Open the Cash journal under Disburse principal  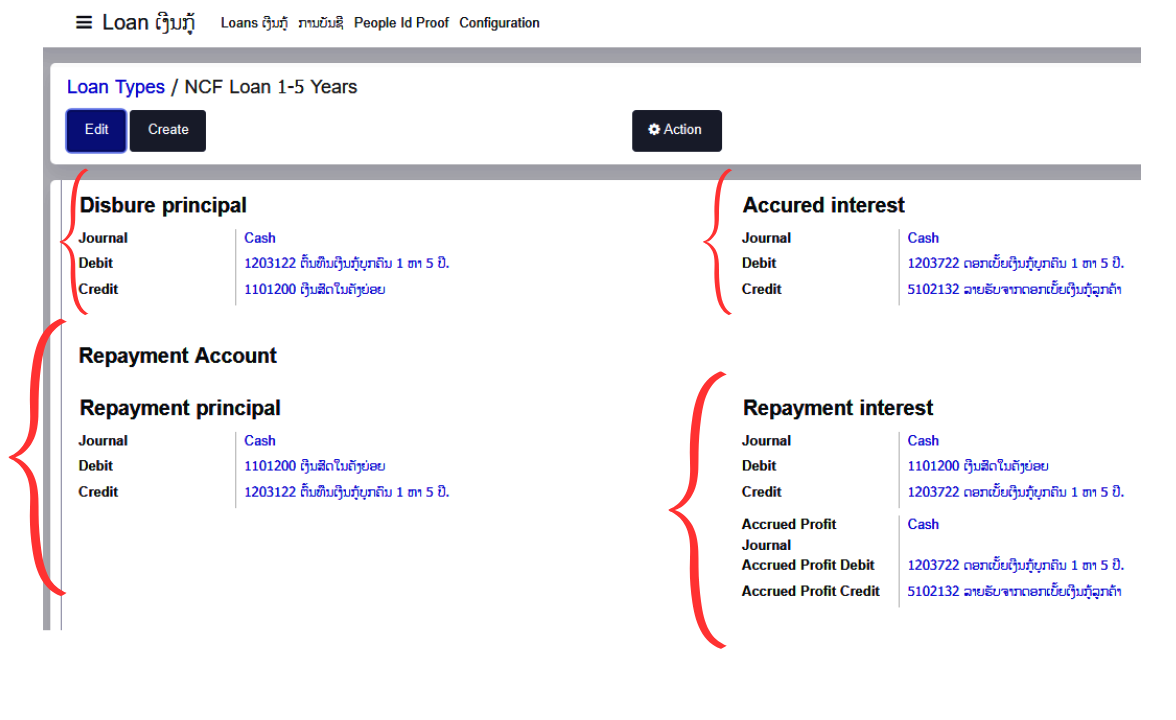click(259, 238)
